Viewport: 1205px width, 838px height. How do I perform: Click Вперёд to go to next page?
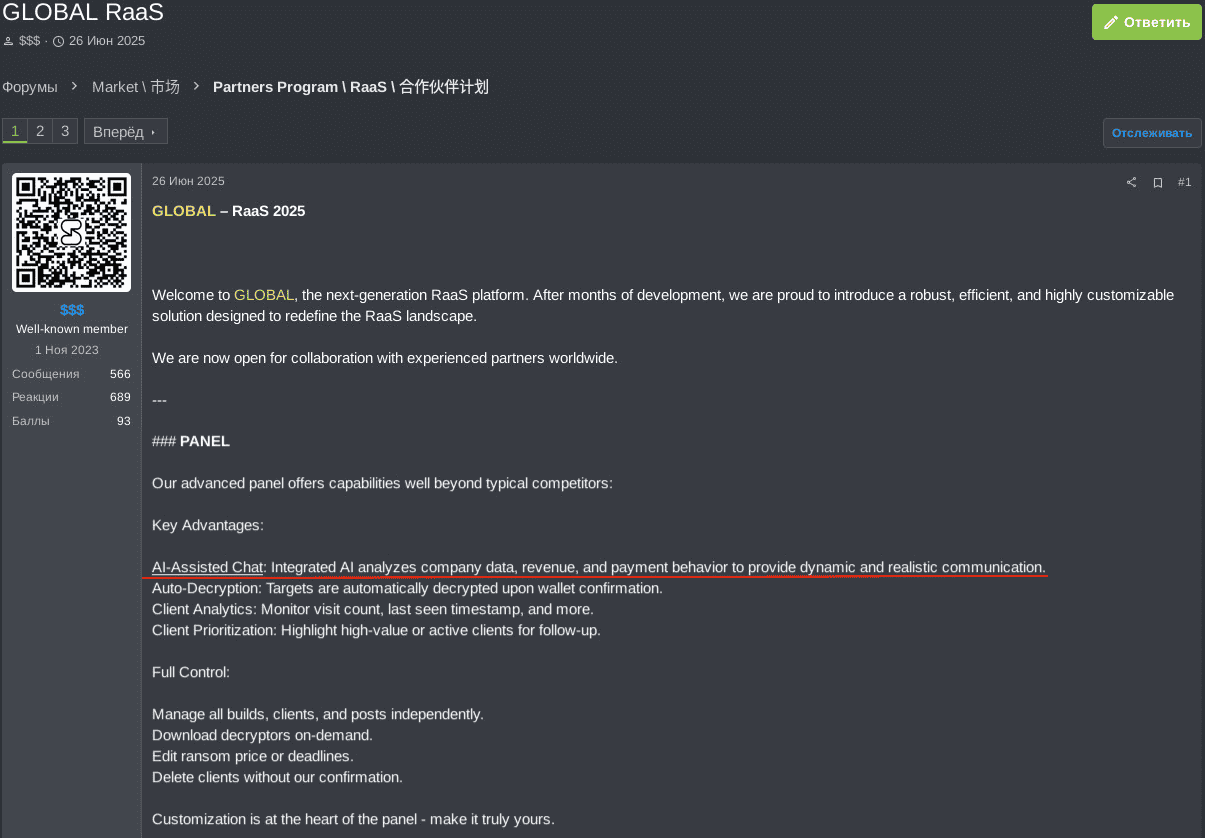point(125,132)
